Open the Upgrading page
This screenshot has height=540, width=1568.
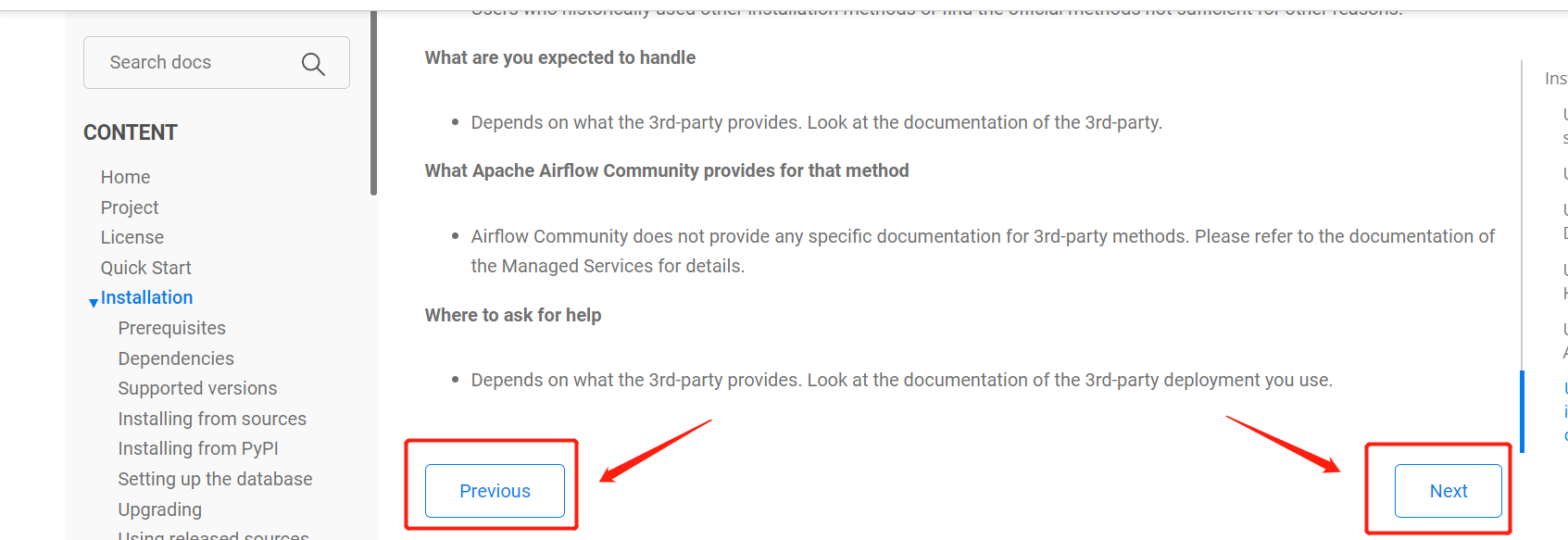159,509
